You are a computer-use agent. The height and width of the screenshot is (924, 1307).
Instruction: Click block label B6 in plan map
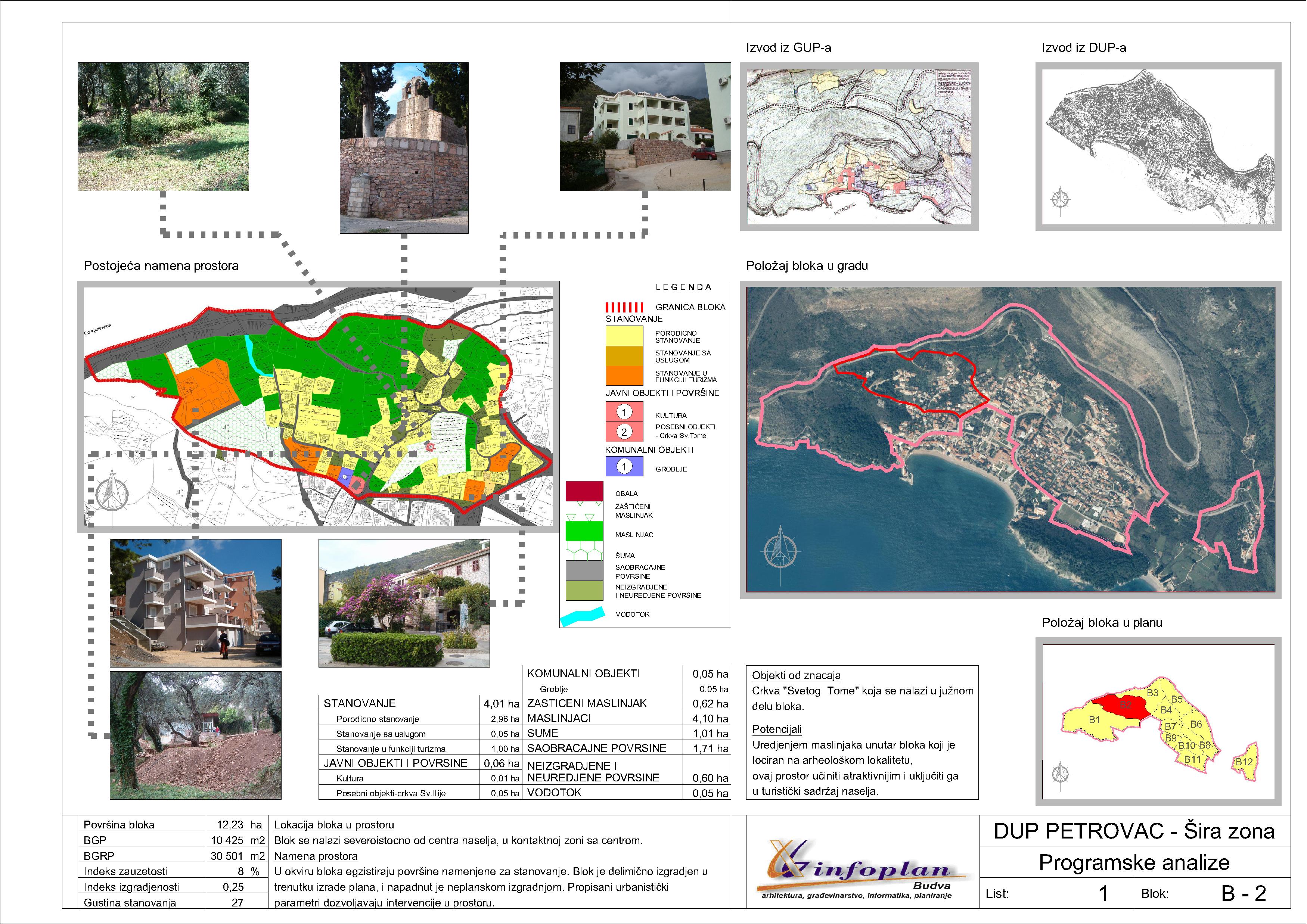1196,724
